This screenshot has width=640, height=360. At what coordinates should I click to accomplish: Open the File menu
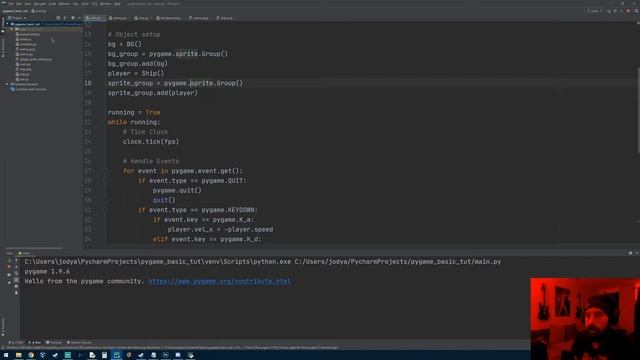pos(11,4)
